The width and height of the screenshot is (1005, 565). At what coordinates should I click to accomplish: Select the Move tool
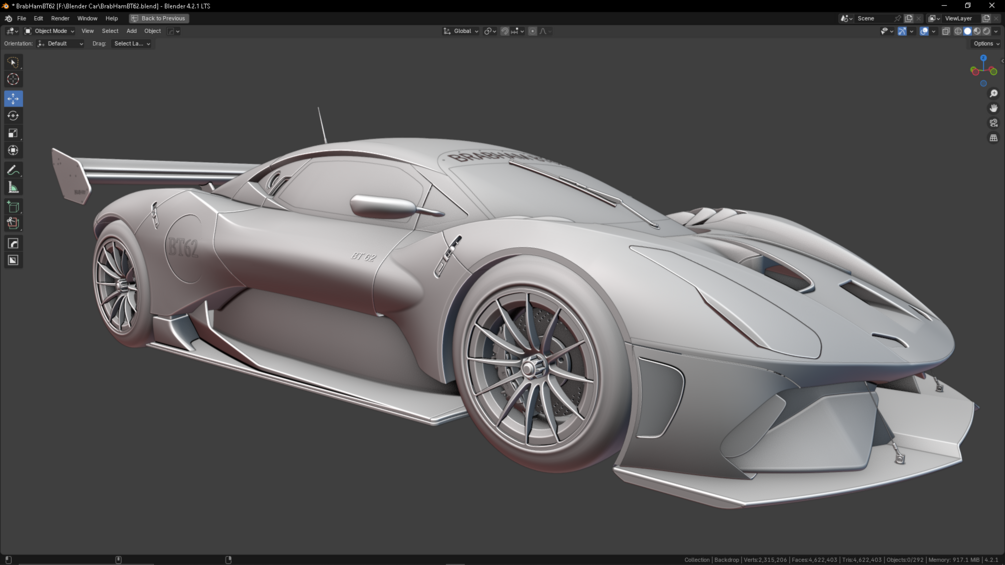click(13, 99)
